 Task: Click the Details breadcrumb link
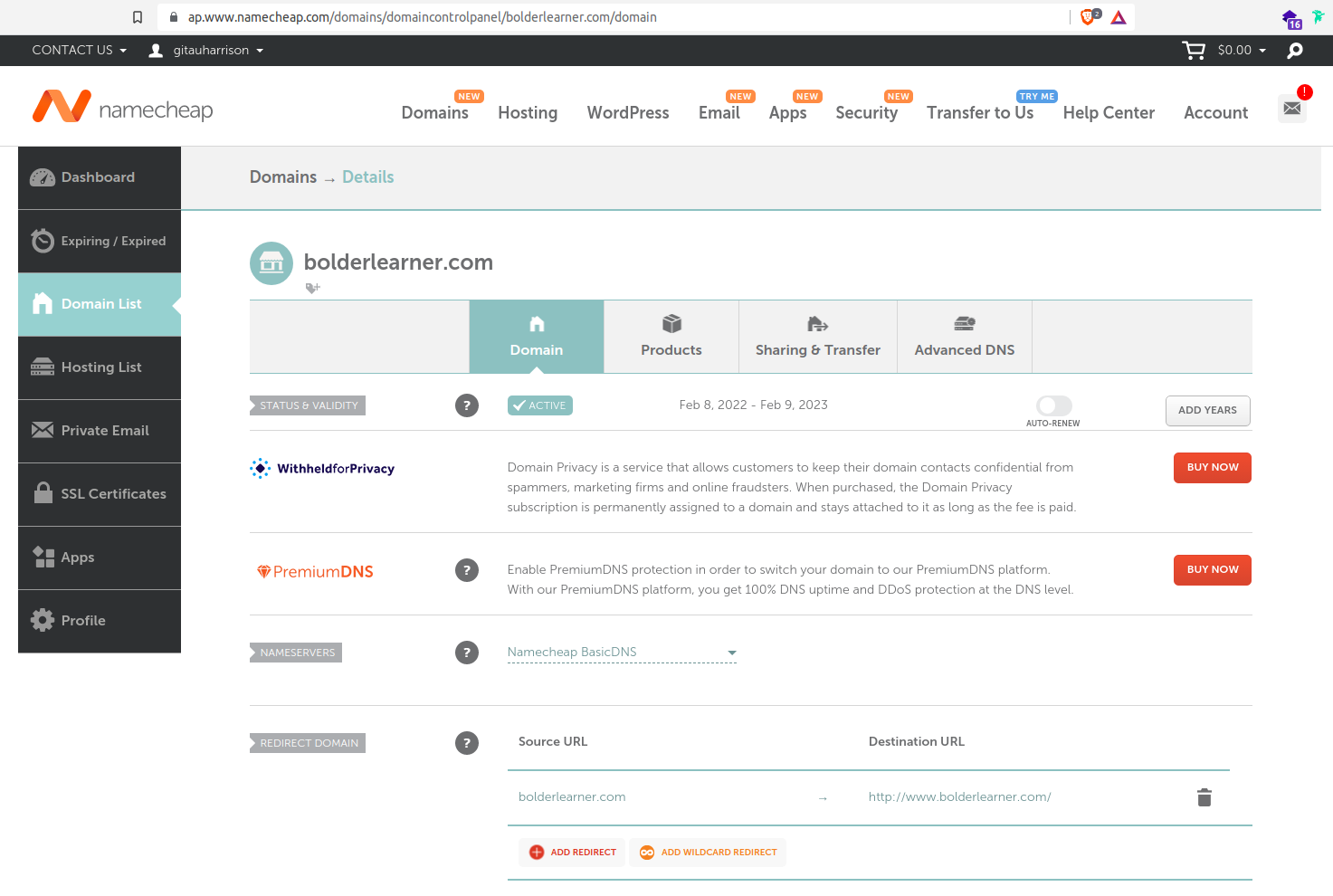(x=368, y=177)
